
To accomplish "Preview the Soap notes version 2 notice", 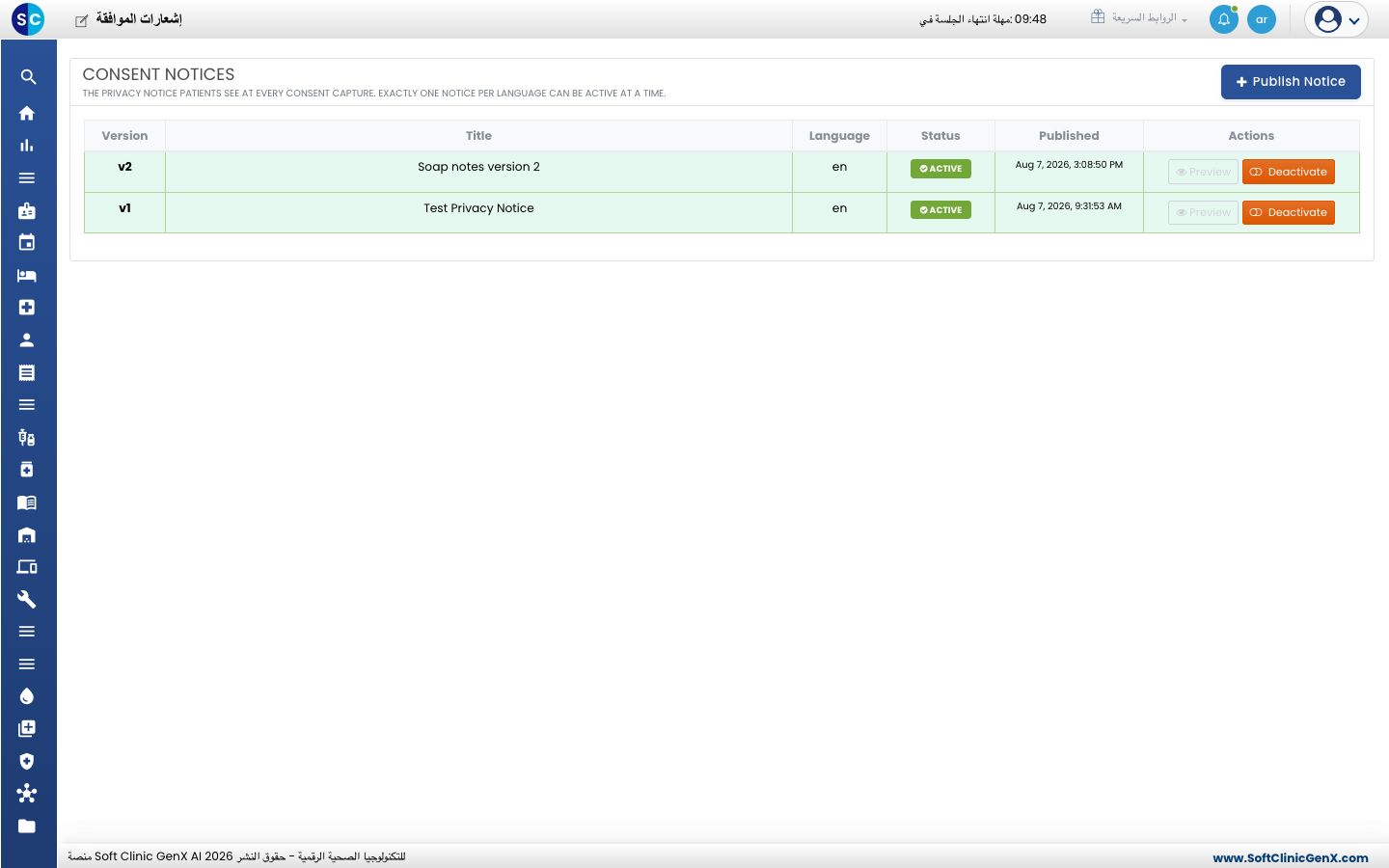I will 1203,172.
